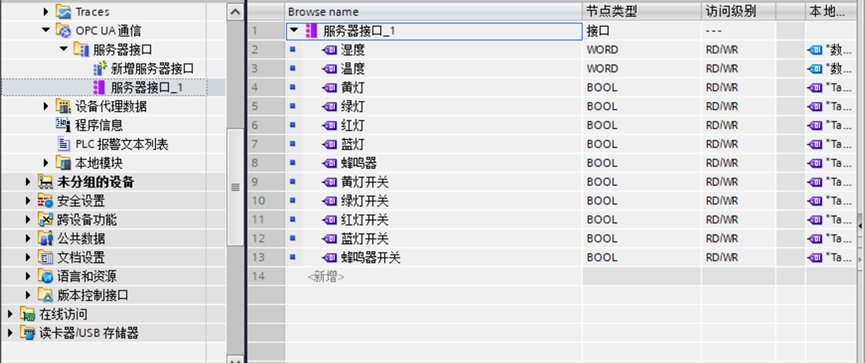Select the 黄灯 row name
This screenshot has height=363, width=865.
coord(353,88)
